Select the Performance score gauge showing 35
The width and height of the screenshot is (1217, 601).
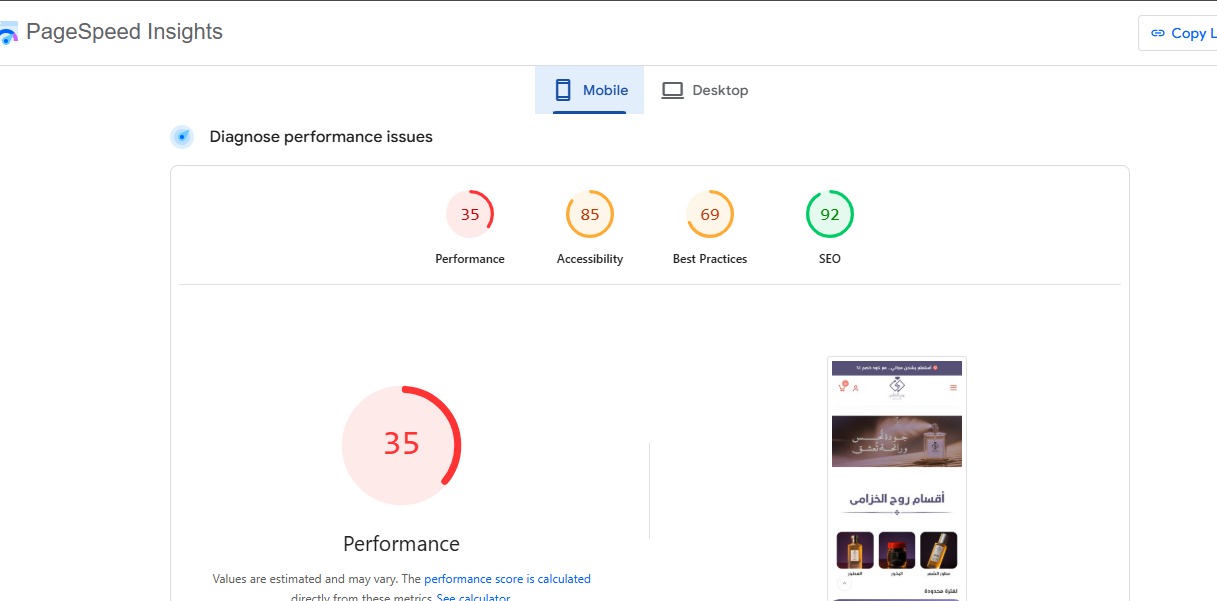[470, 214]
